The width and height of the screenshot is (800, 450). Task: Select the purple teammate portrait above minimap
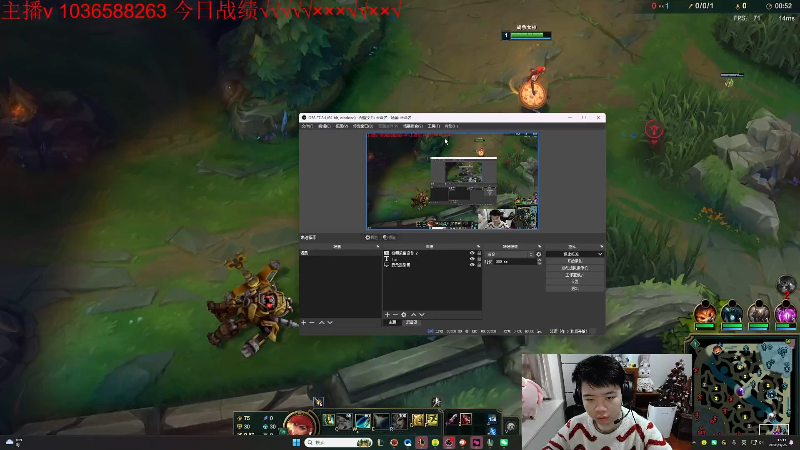786,312
